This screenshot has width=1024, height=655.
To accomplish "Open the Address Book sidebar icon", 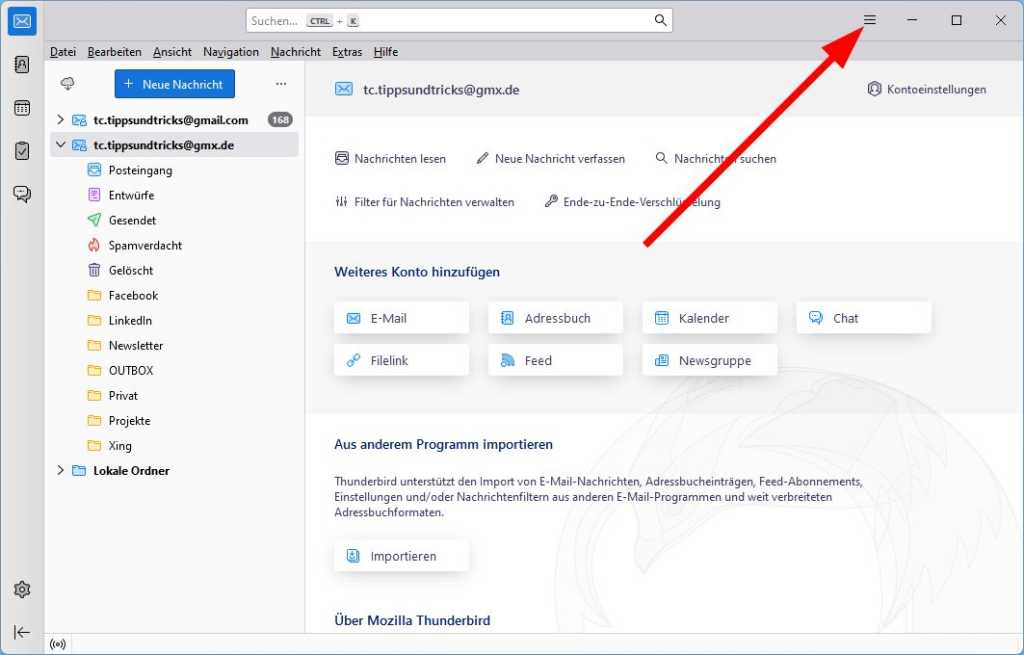I will [x=22, y=64].
